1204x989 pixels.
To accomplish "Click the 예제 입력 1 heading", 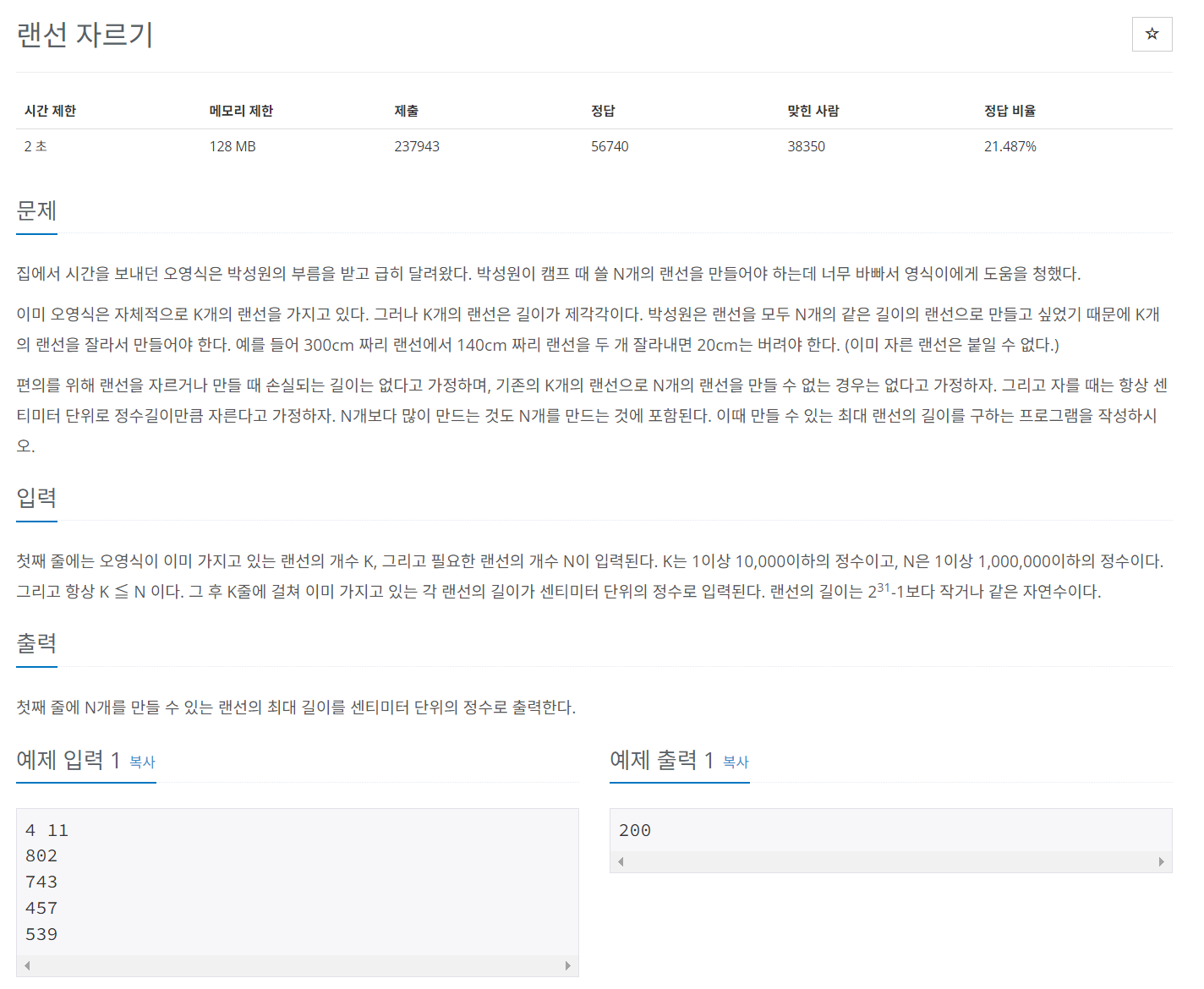I will coord(68,760).
